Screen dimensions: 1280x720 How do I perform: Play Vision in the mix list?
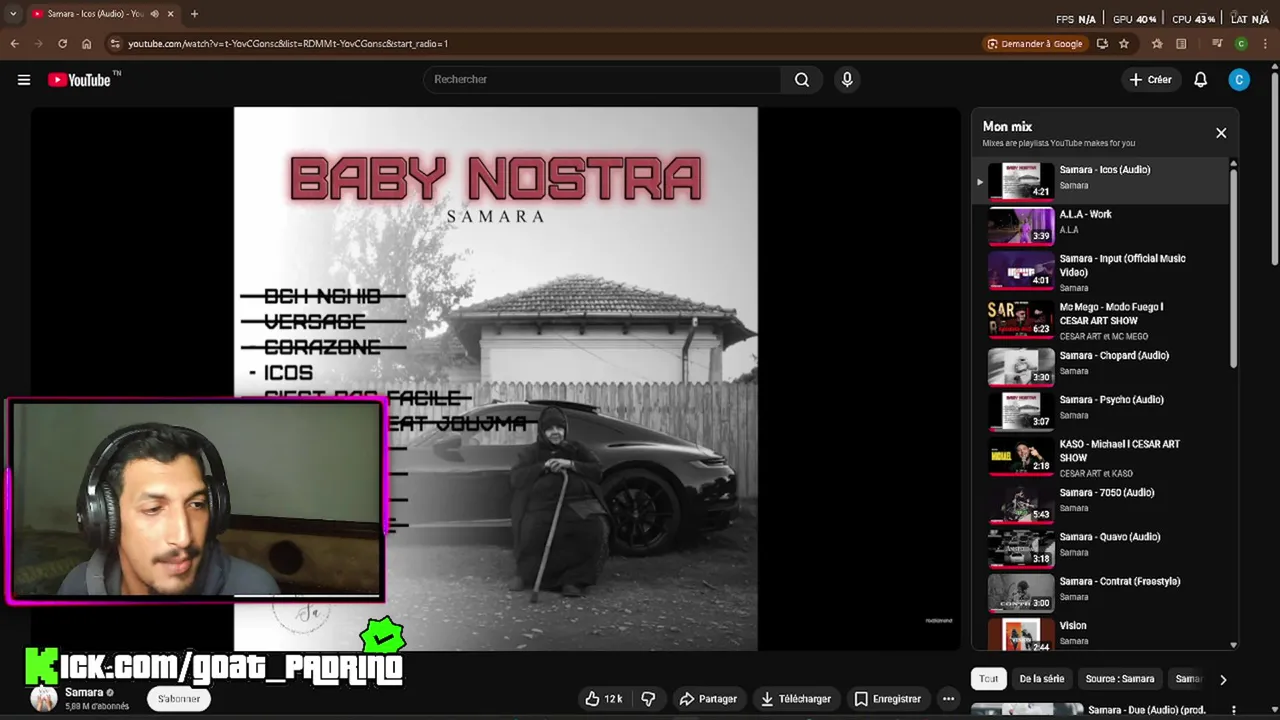click(1100, 634)
